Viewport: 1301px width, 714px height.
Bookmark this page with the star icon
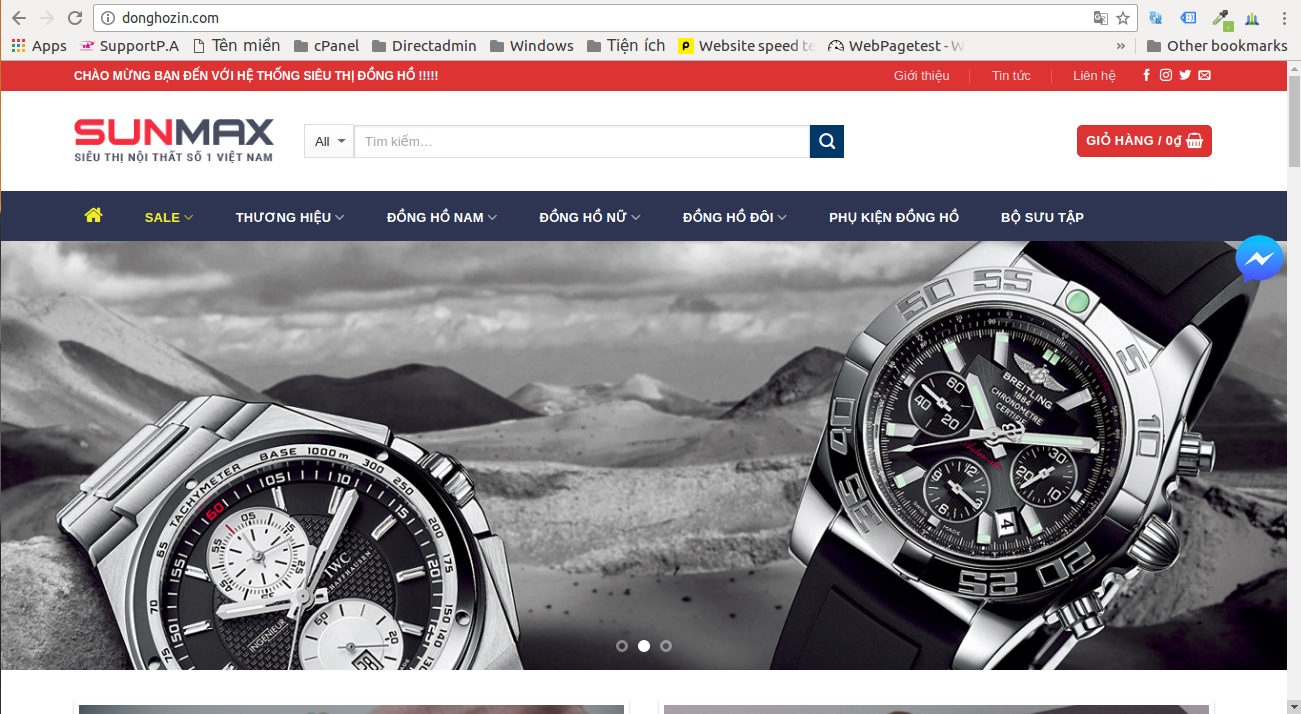click(1123, 18)
